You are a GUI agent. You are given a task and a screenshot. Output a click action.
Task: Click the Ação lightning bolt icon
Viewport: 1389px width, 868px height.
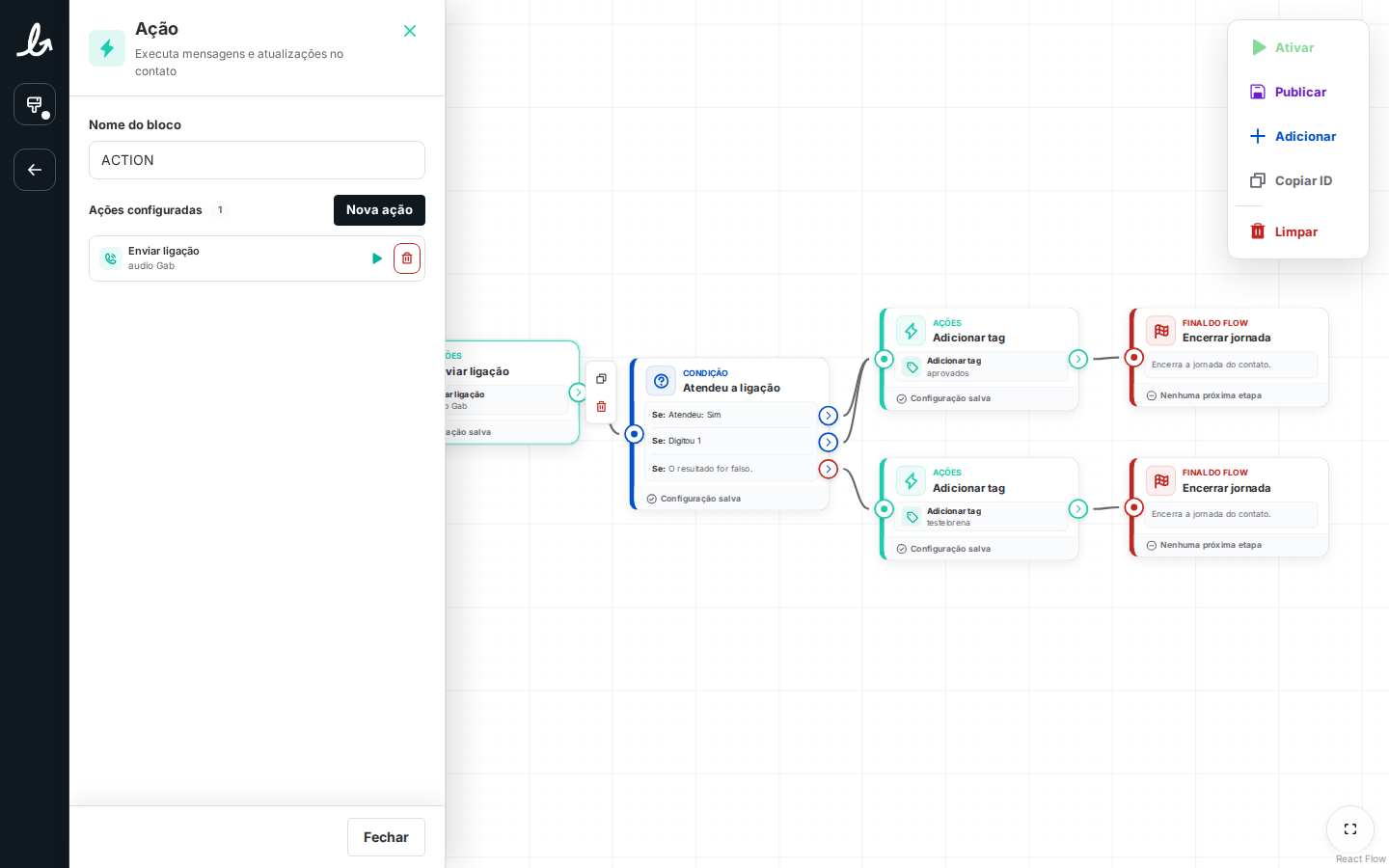pos(107,48)
